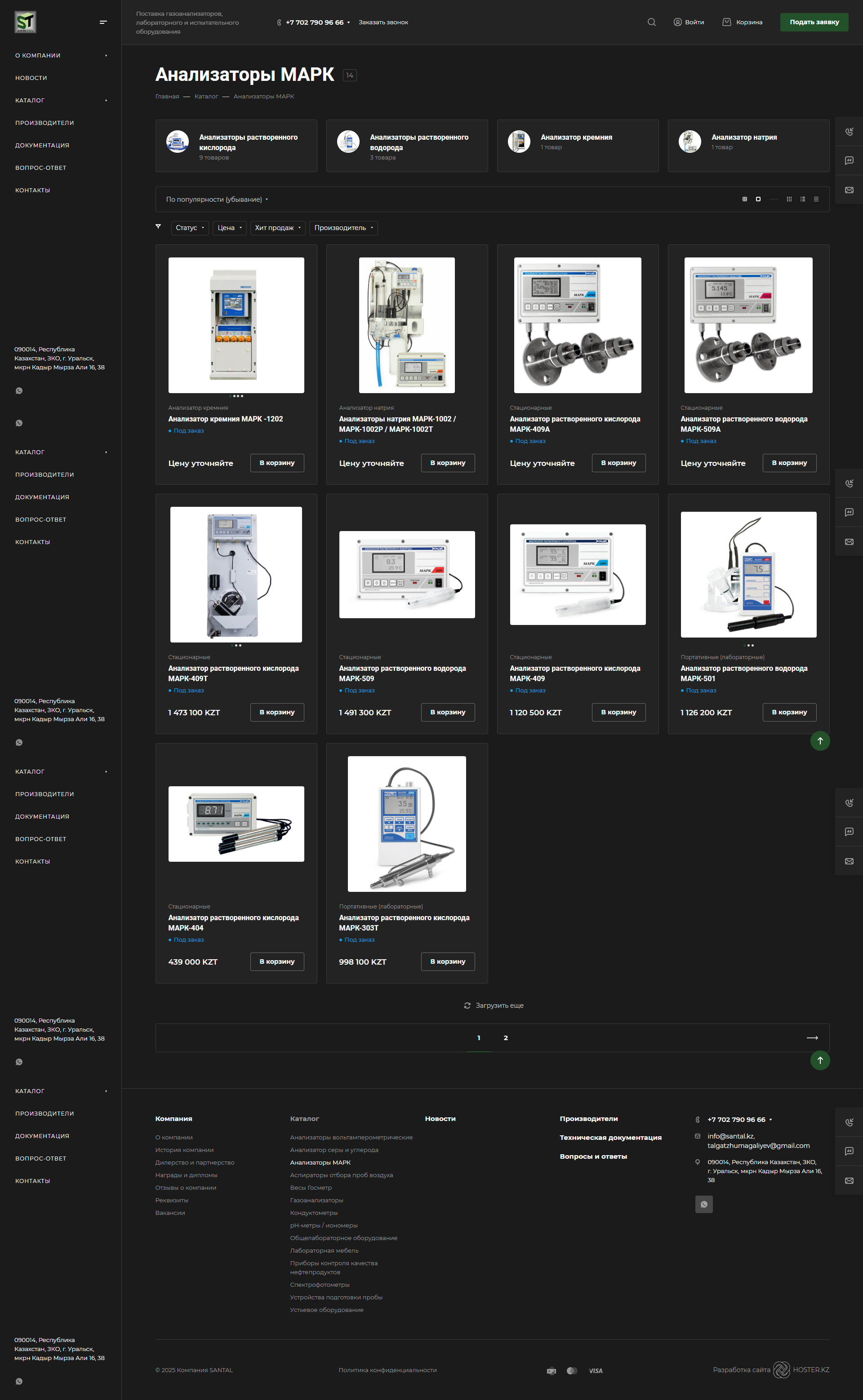863x1400 pixels.
Task: Open Политика конфиденциальности footer link
Action: pyautogui.click(x=387, y=1370)
